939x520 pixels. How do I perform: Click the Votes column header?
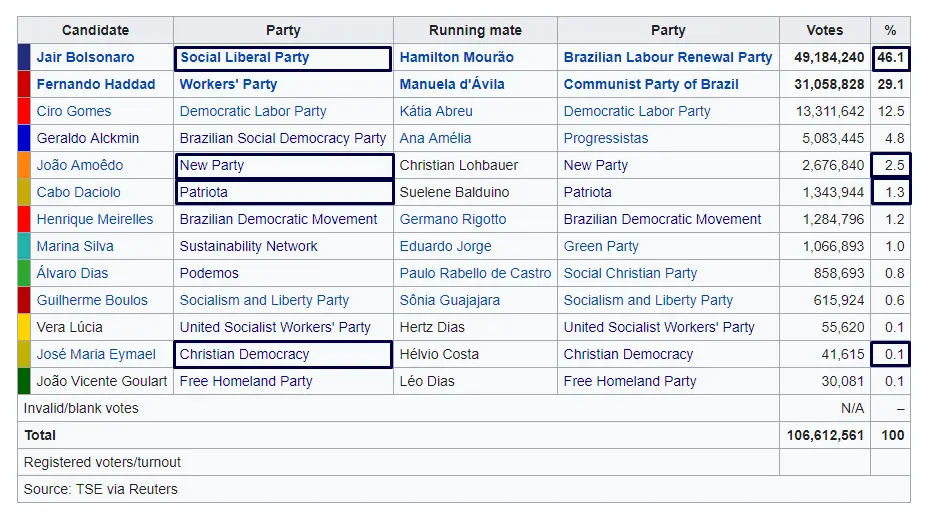[824, 30]
